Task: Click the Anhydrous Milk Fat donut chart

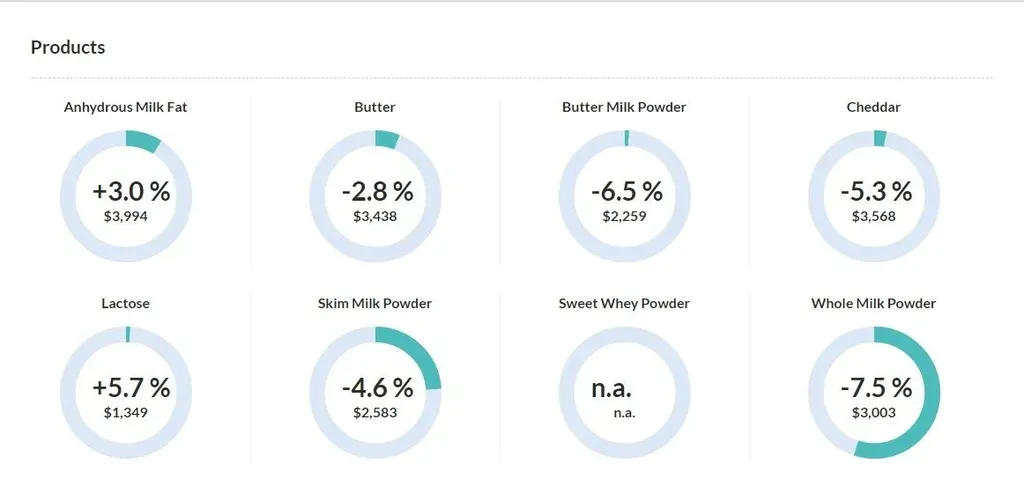Action: click(x=126, y=196)
